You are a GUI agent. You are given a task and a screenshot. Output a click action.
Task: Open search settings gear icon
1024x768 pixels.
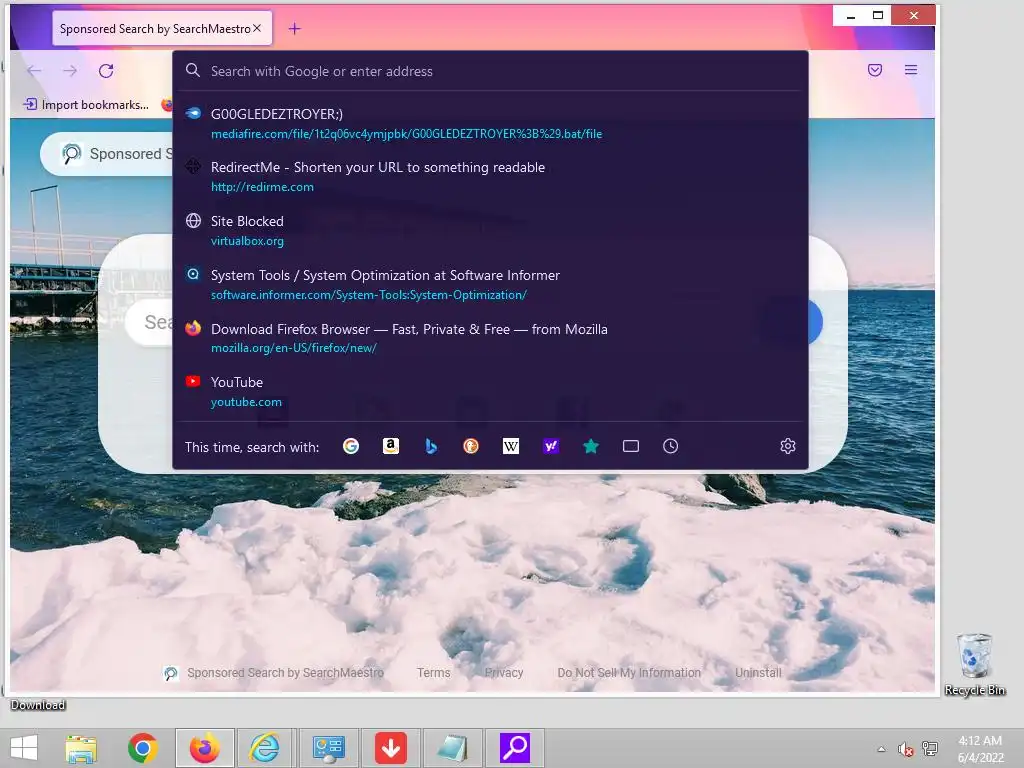[x=788, y=446]
